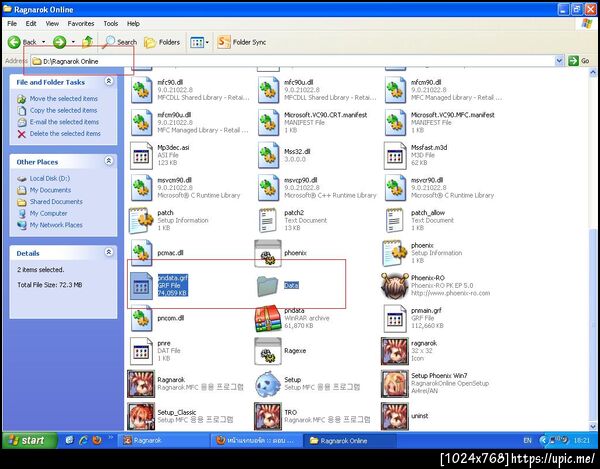Select the ragnarok 32 x 32 icon file
600x469 pixels.
[395, 351]
